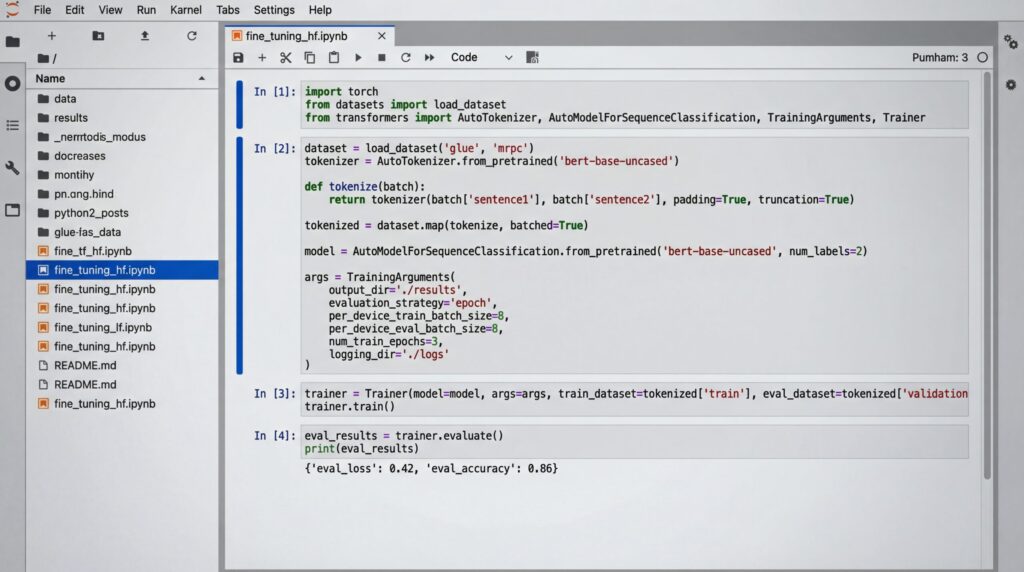Click the In [4]: prompt label
Viewport: 1024px width, 572px height.
pos(274,436)
